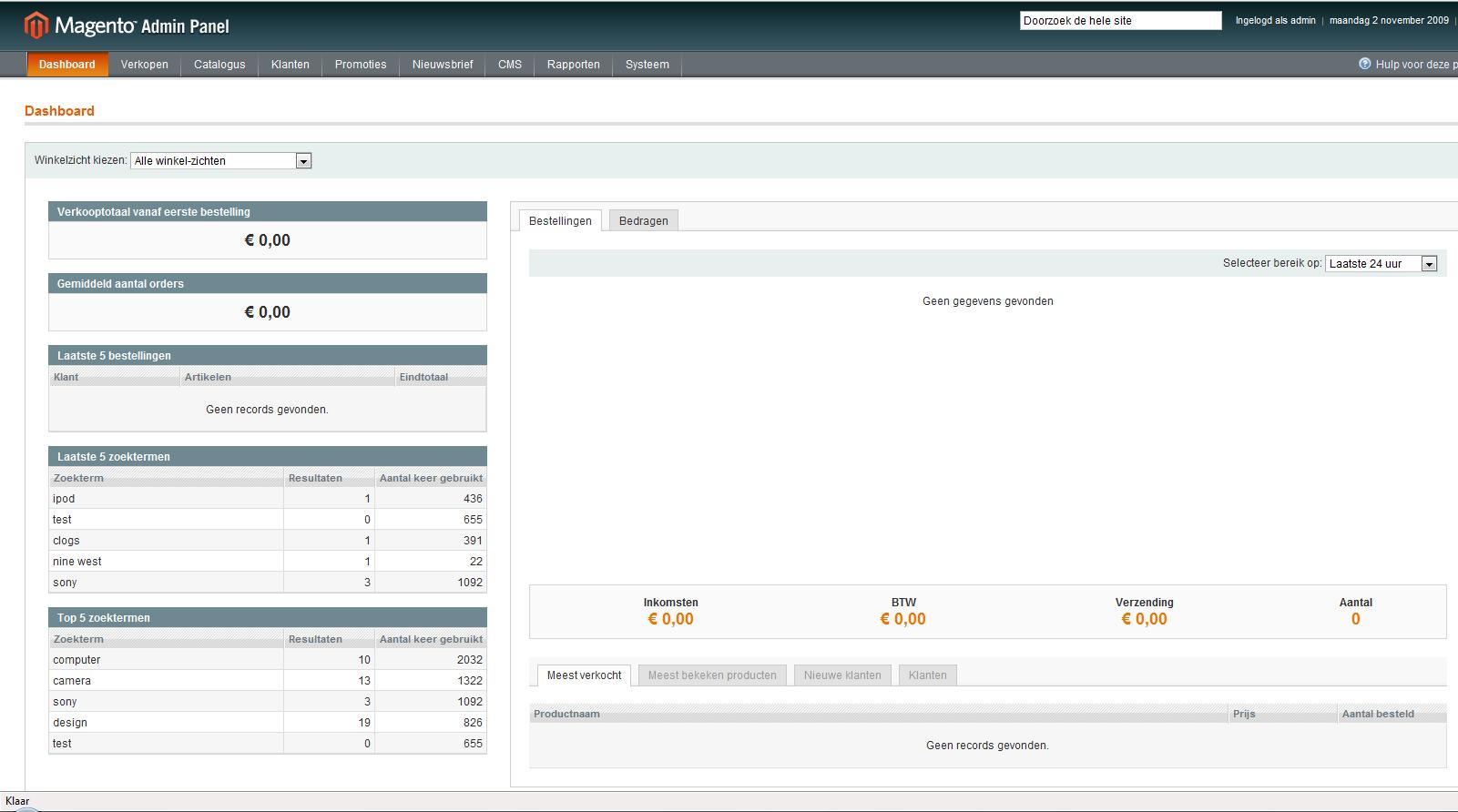
Task: Click 'test' in Top 5 zoektermen
Action: [268, 744]
